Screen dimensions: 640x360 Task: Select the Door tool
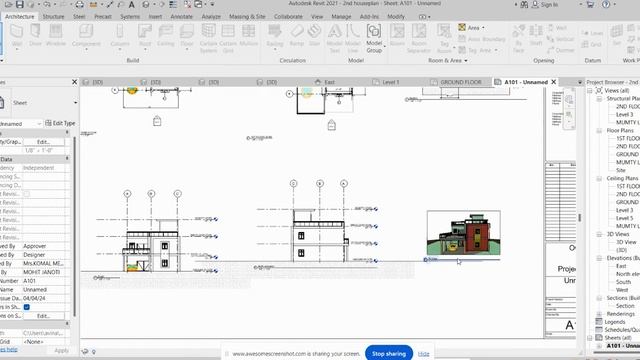(x=36, y=35)
